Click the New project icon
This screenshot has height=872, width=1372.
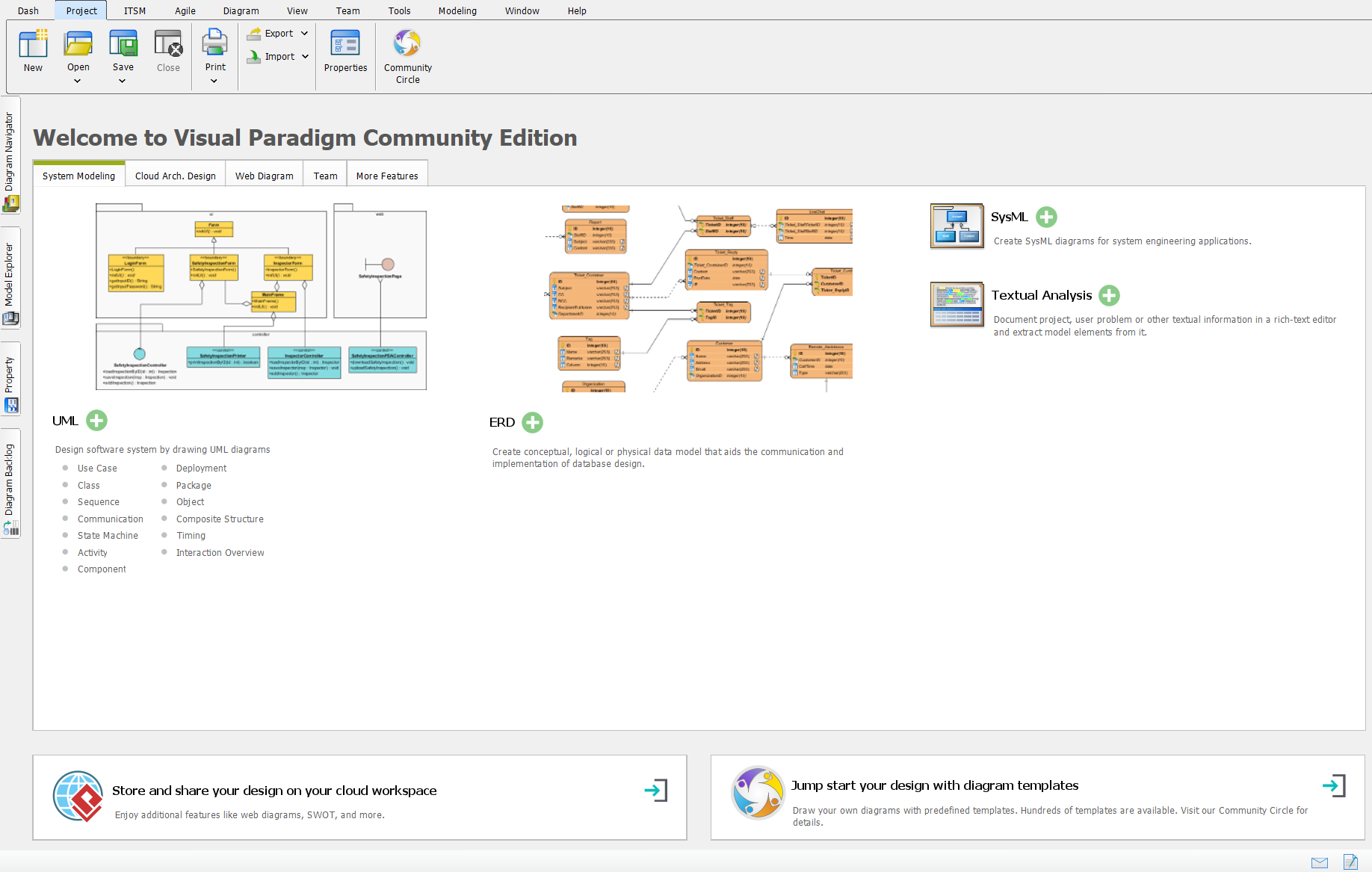(x=33, y=44)
